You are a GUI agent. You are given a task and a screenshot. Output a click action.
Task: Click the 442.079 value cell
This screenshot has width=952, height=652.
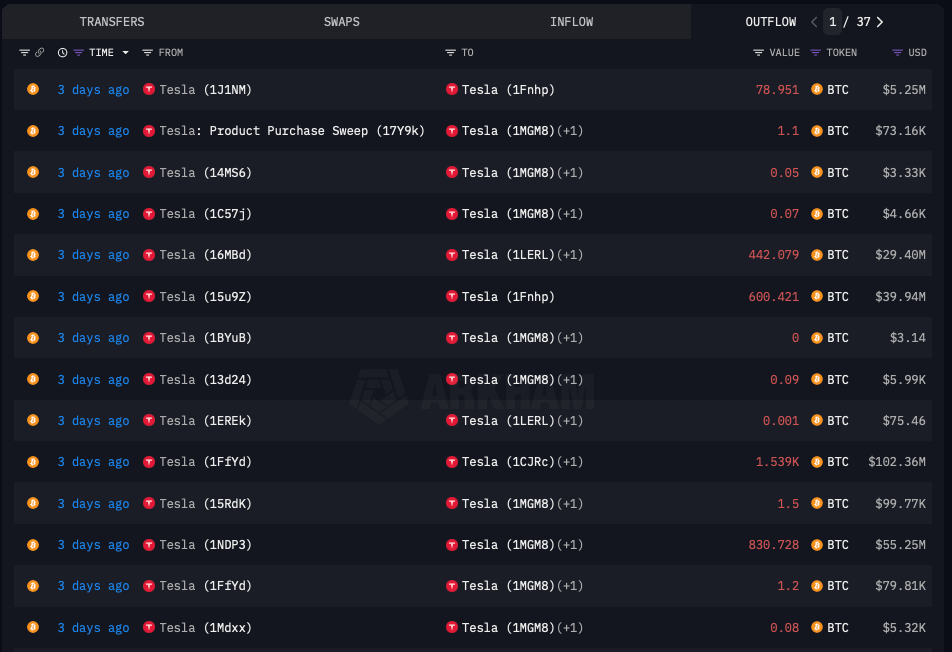(x=774, y=255)
